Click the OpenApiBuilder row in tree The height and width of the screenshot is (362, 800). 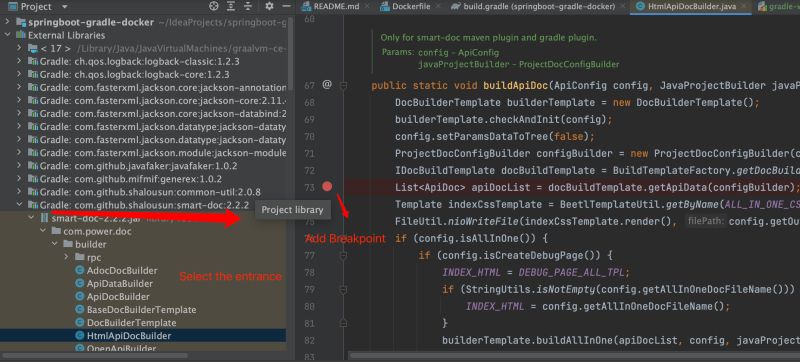[143, 348]
